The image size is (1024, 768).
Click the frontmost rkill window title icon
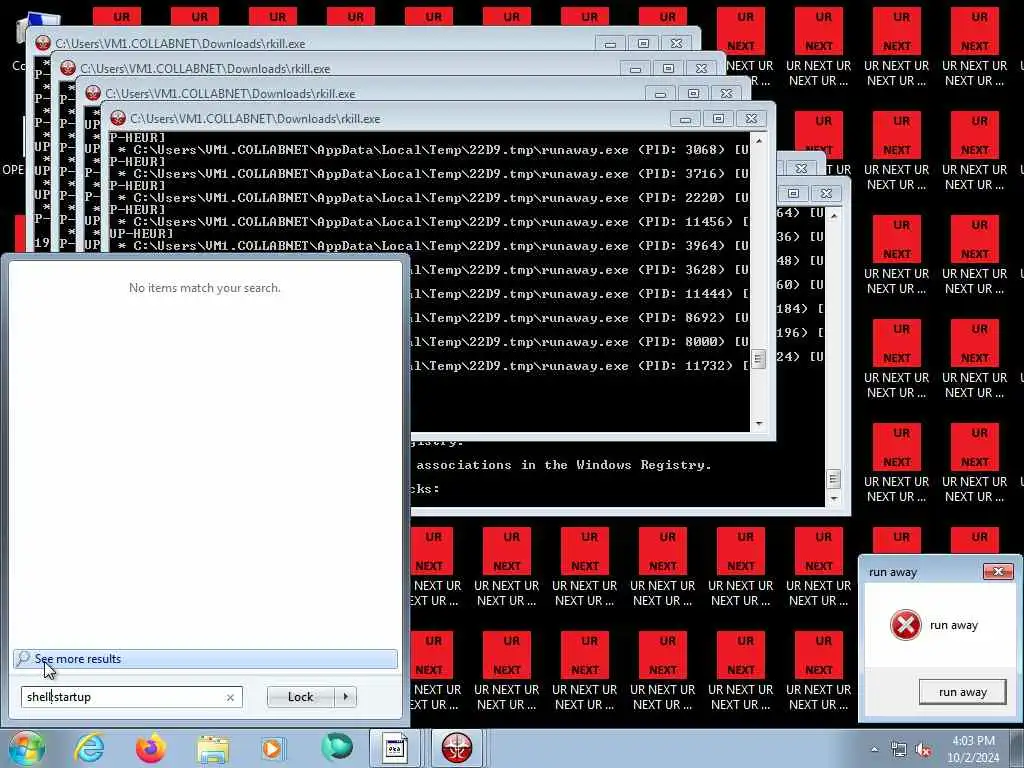tap(118, 118)
